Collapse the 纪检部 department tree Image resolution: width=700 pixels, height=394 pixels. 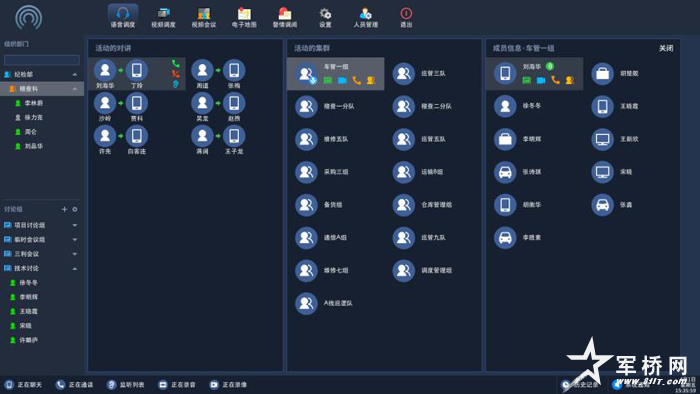click(x=75, y=75)
